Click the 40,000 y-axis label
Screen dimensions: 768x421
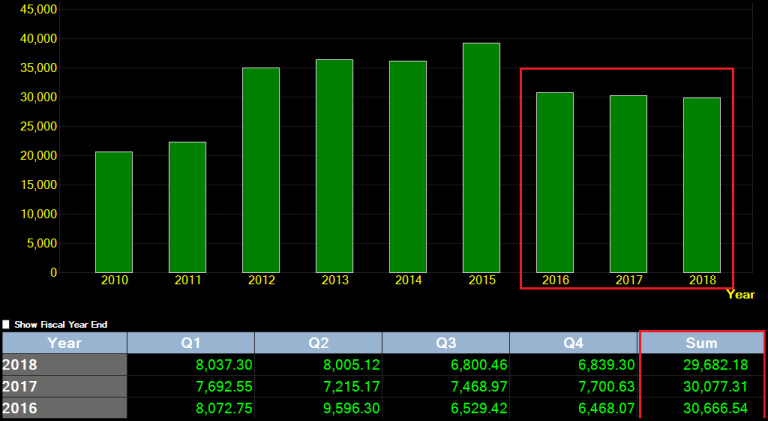click(39, 38)
